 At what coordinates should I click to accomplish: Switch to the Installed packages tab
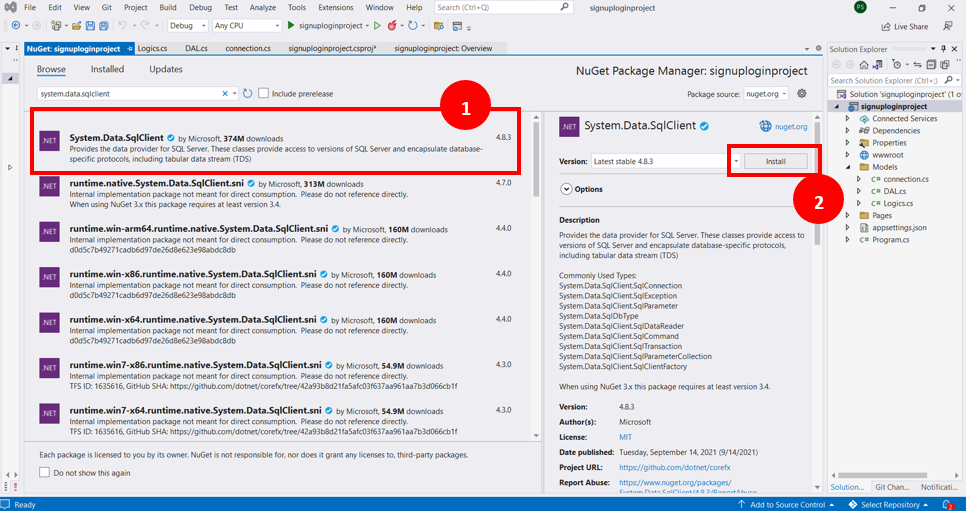(107, 69)
